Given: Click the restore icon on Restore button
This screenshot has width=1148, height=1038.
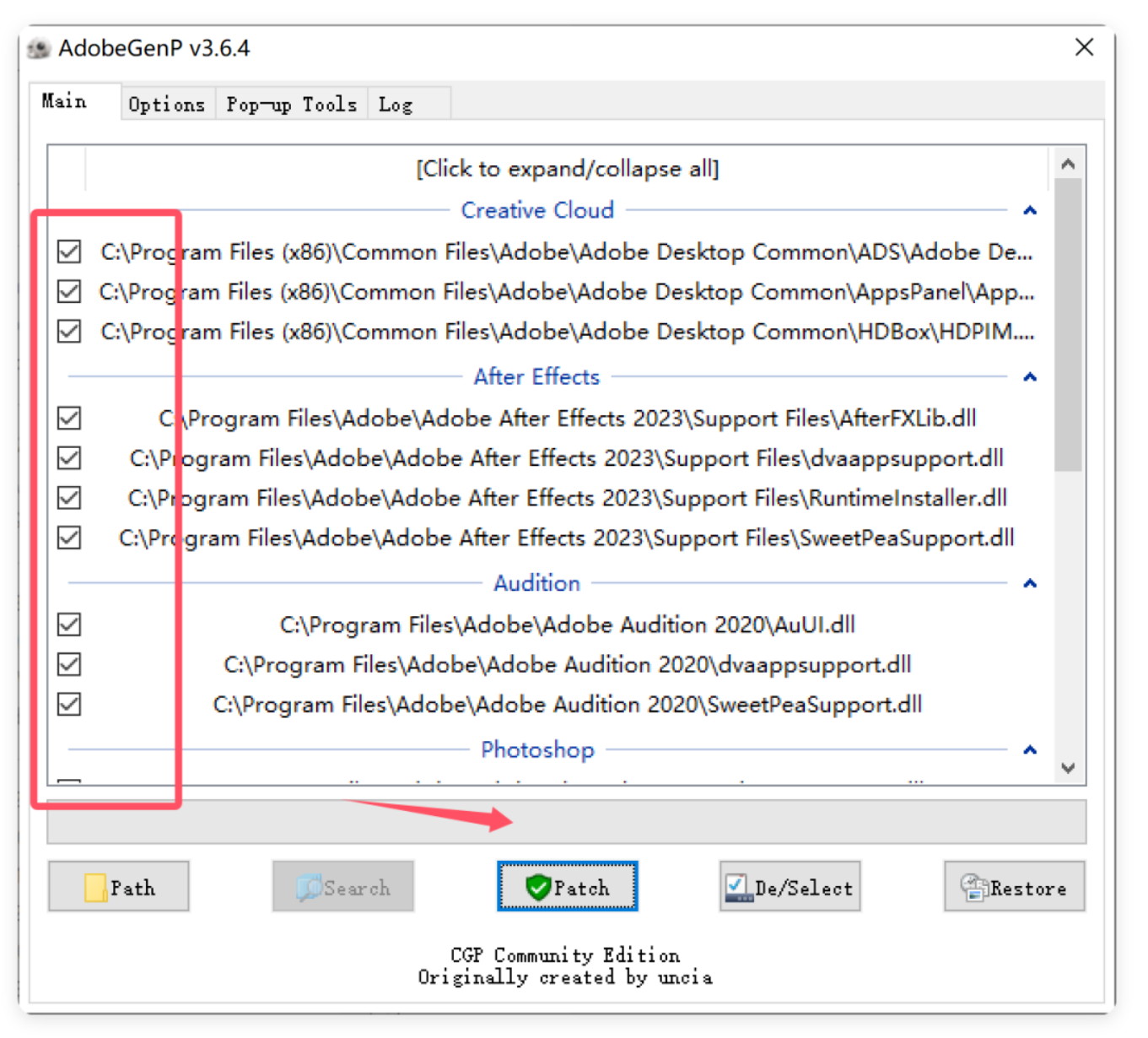Looking at the screenshot, I should click(x=974, y=888).
